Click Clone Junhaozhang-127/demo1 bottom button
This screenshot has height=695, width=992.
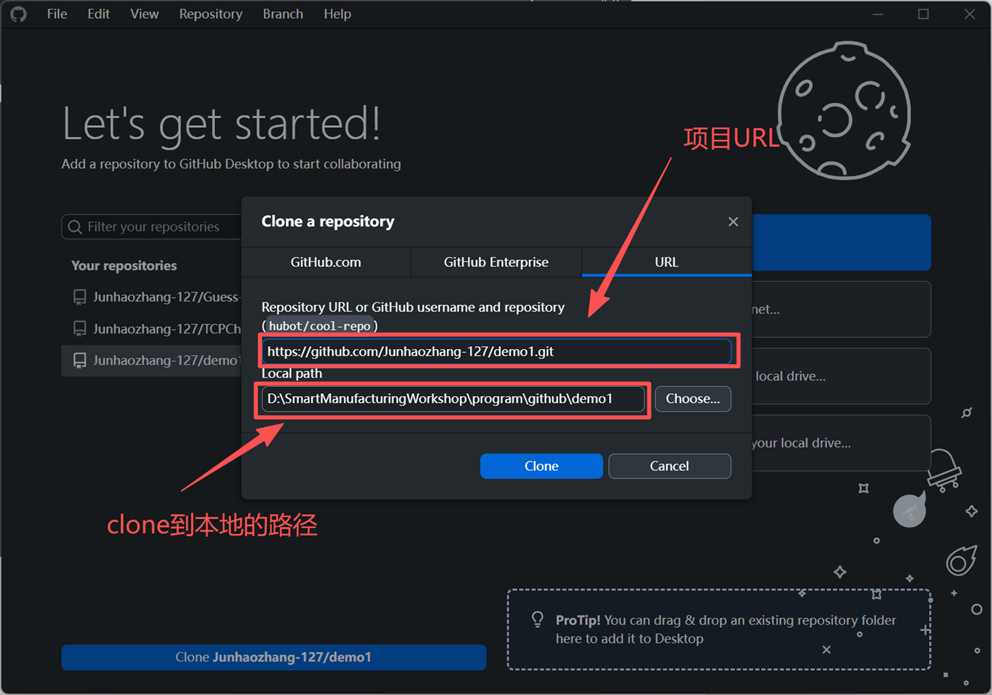(x=273, y=657)
